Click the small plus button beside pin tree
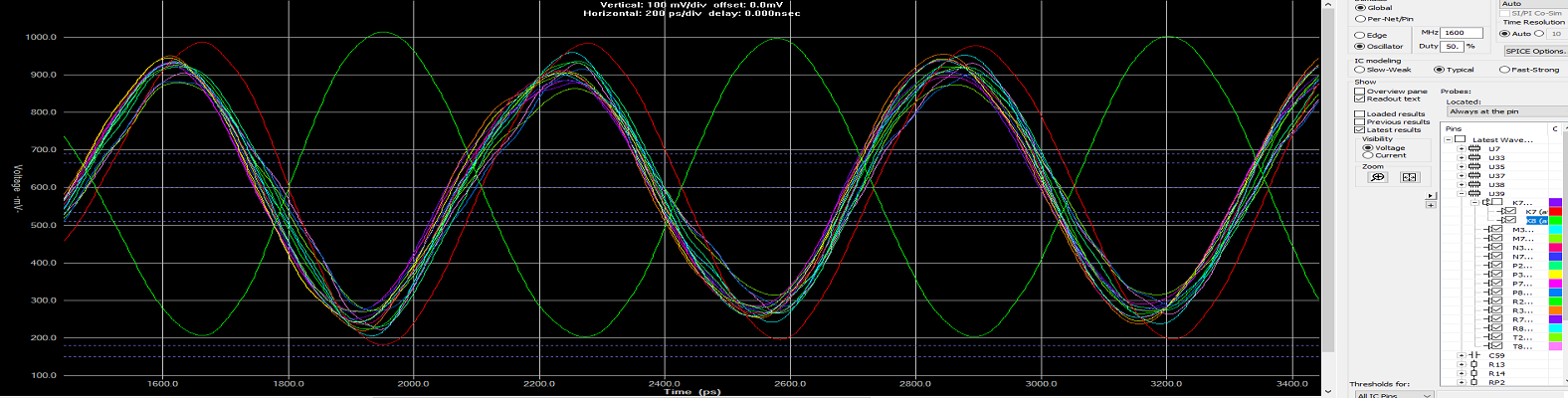The image size is (1568, 398). click(1431, 205)
